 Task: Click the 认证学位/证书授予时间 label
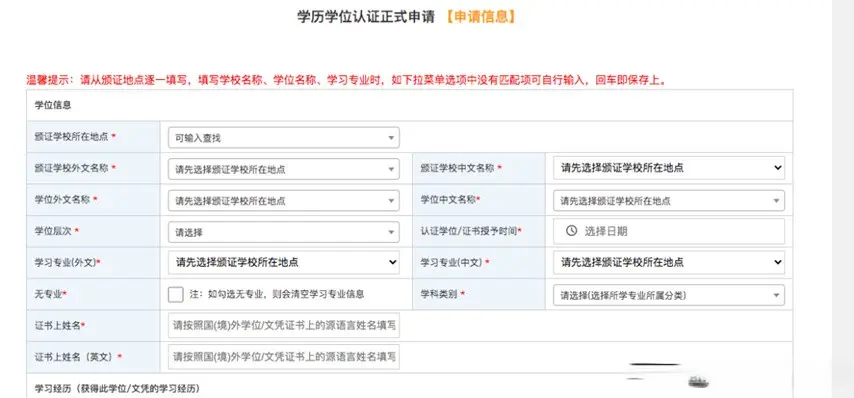click(471, 231)
